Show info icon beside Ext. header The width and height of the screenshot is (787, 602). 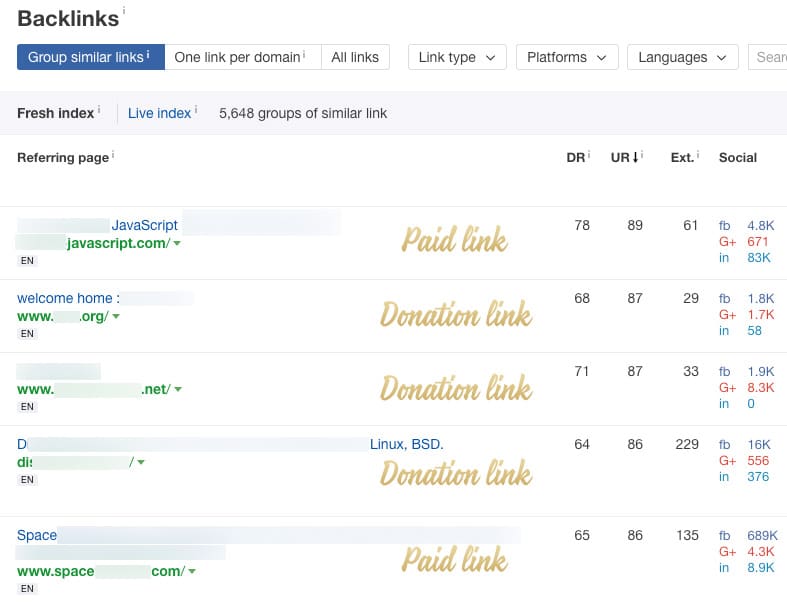(x=698, y=154)
